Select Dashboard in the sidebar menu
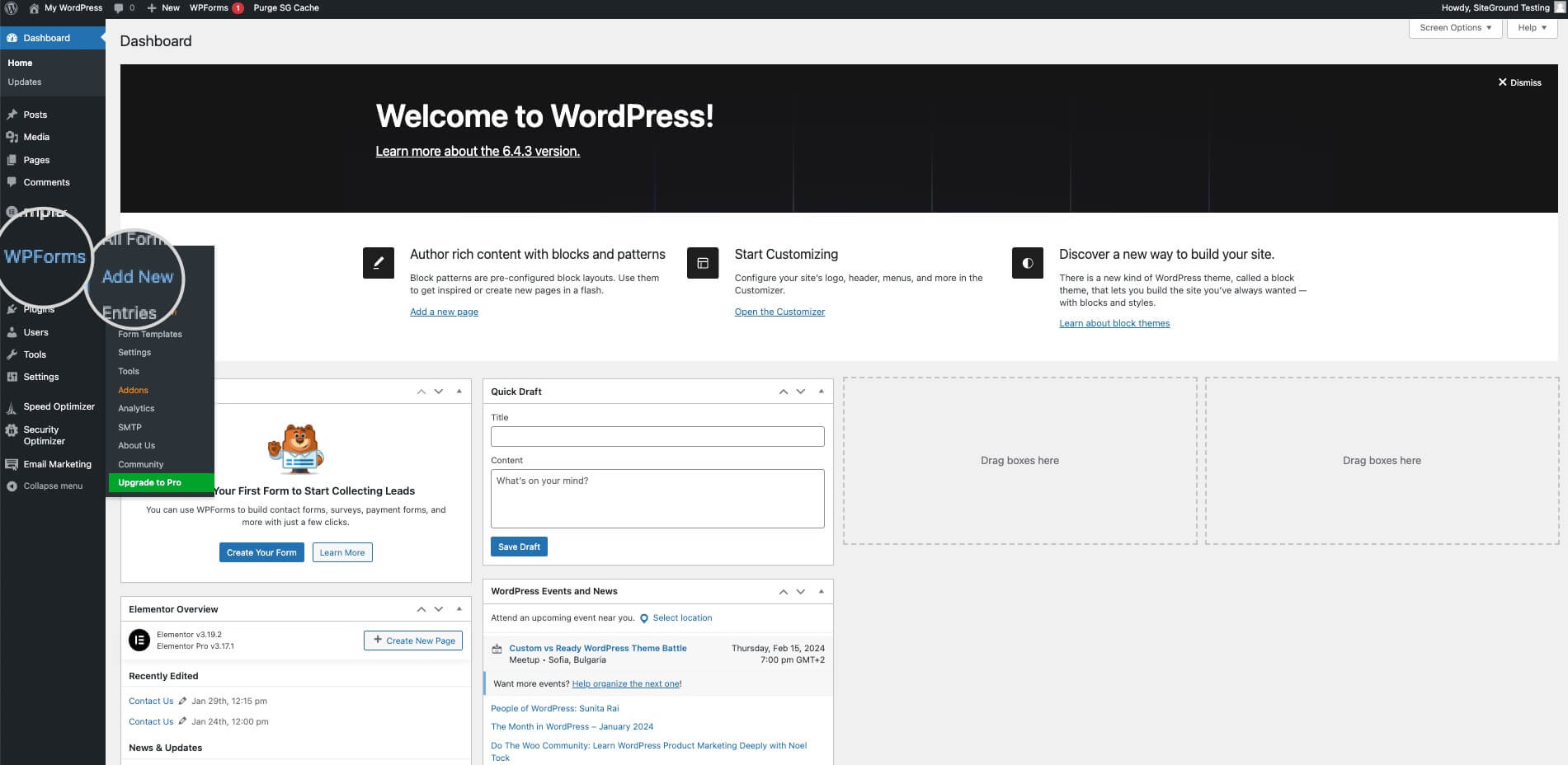1568x765 pixels. [x=53, y=38]
